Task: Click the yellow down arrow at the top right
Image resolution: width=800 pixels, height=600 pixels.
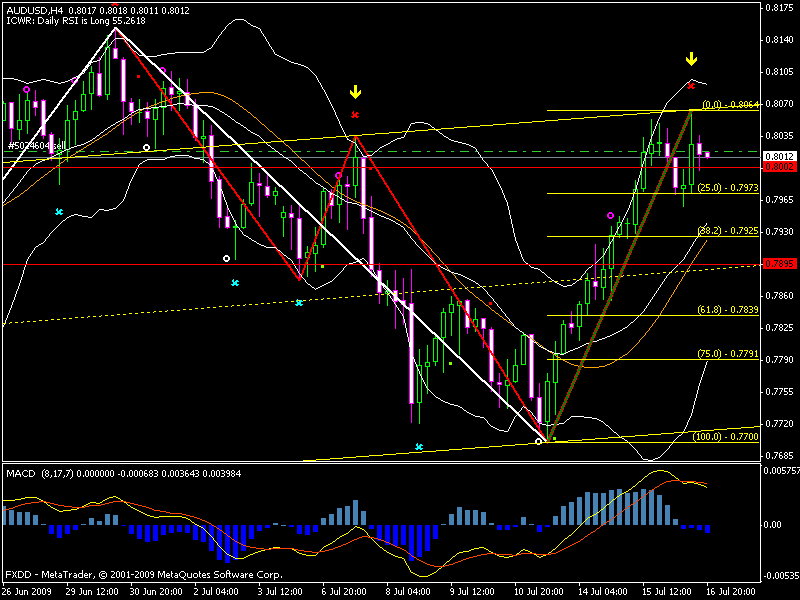Action: [691, 59]
